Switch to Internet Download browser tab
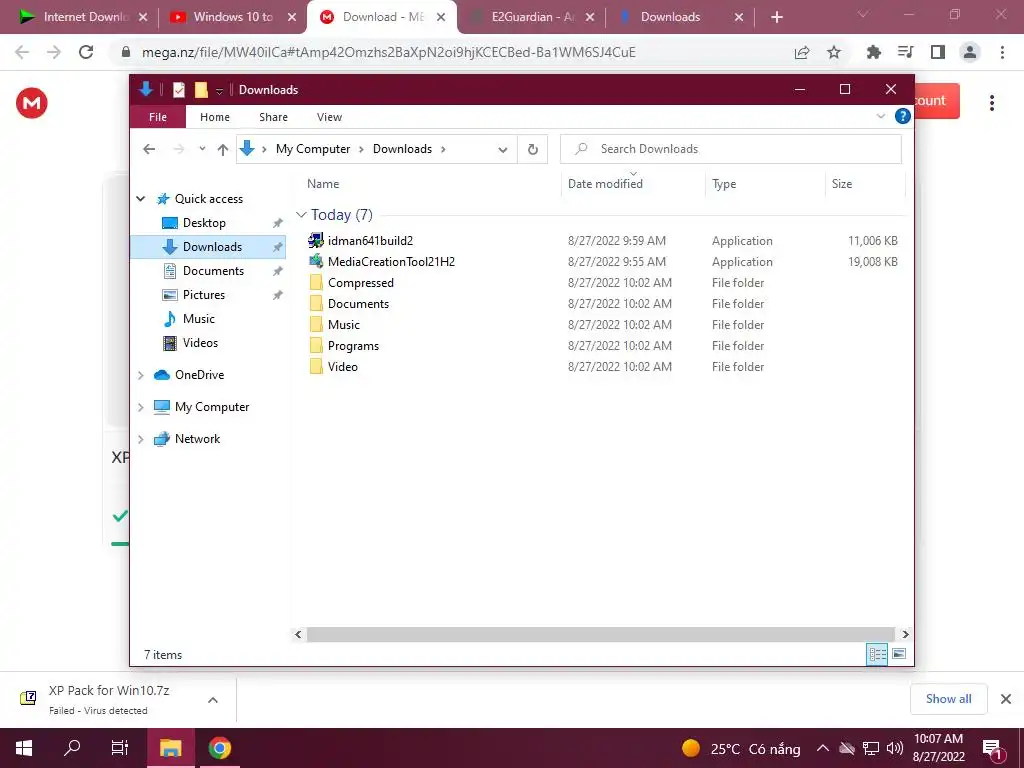 [x=82, y=17]
